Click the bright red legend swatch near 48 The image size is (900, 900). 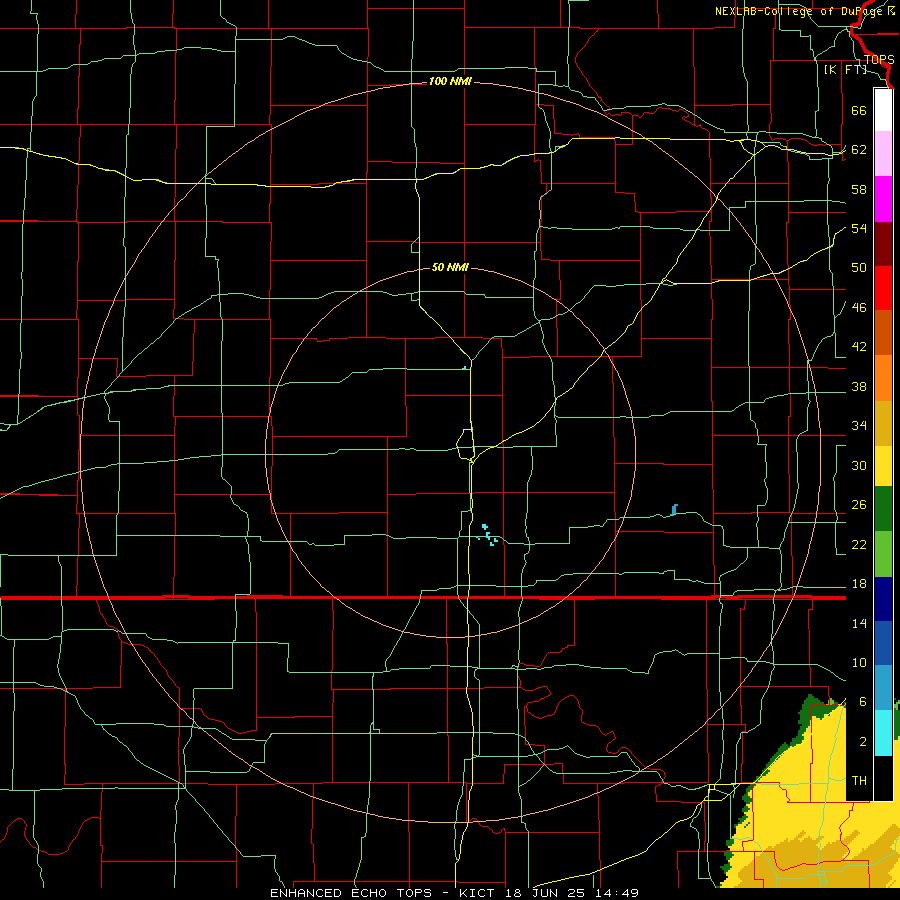click(x=883, y=288)
